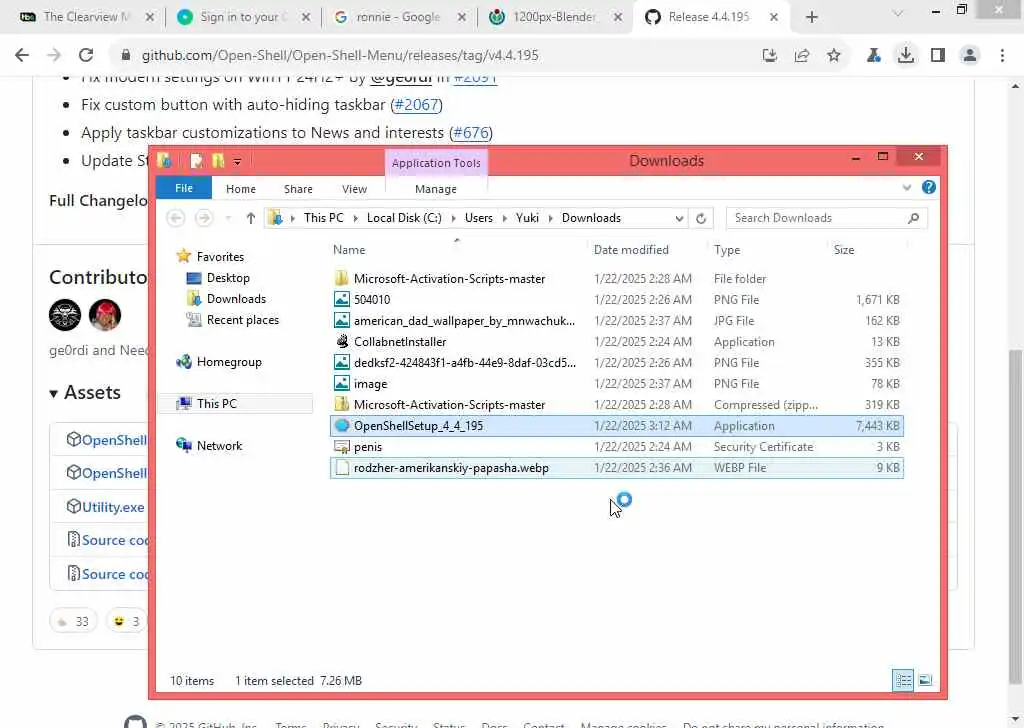Open Chrome profile avatar
The image size is (1024, 728).
pyautogui.click(x=970, y=55)
